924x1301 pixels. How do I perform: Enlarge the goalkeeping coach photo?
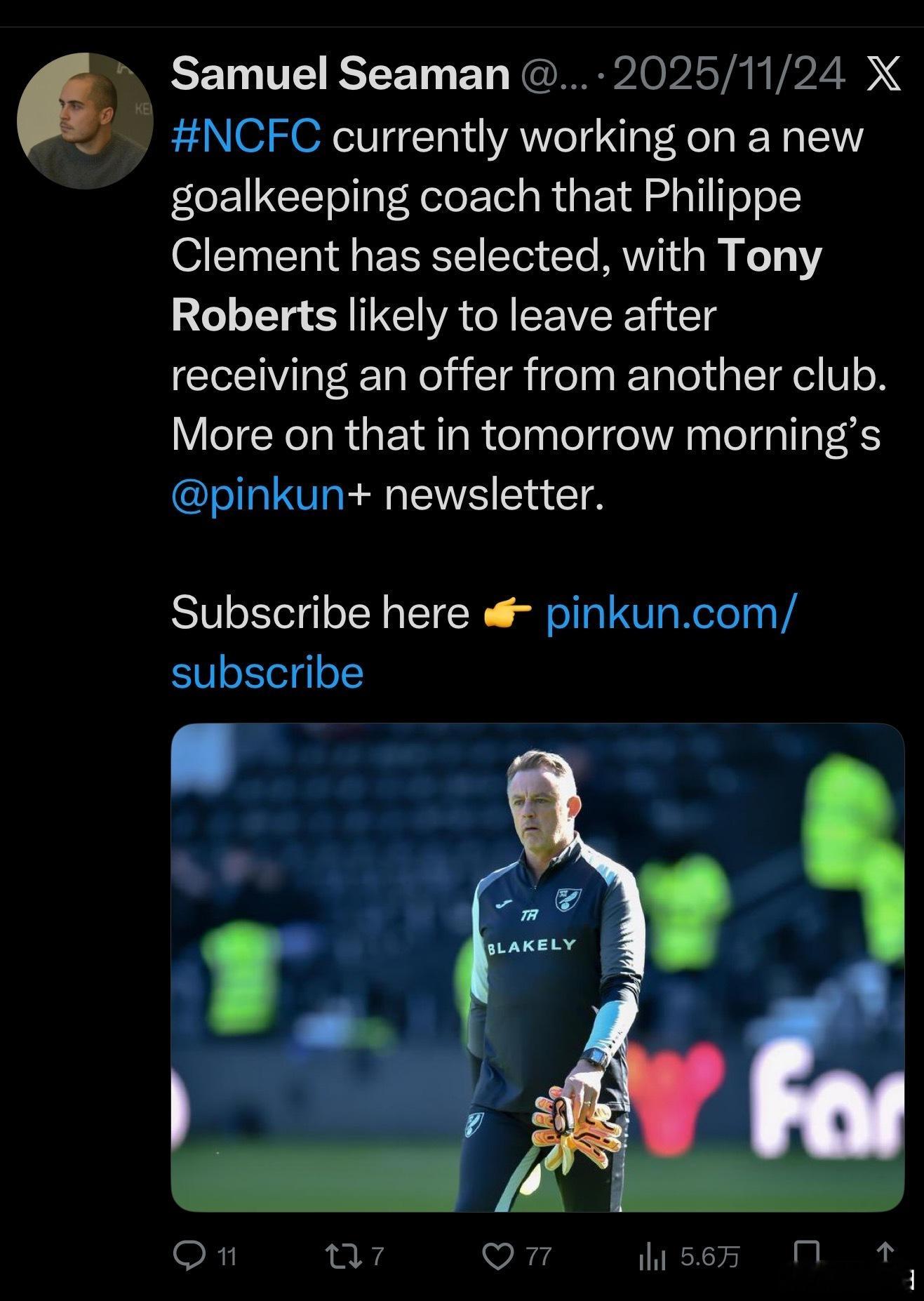point(537,968)
